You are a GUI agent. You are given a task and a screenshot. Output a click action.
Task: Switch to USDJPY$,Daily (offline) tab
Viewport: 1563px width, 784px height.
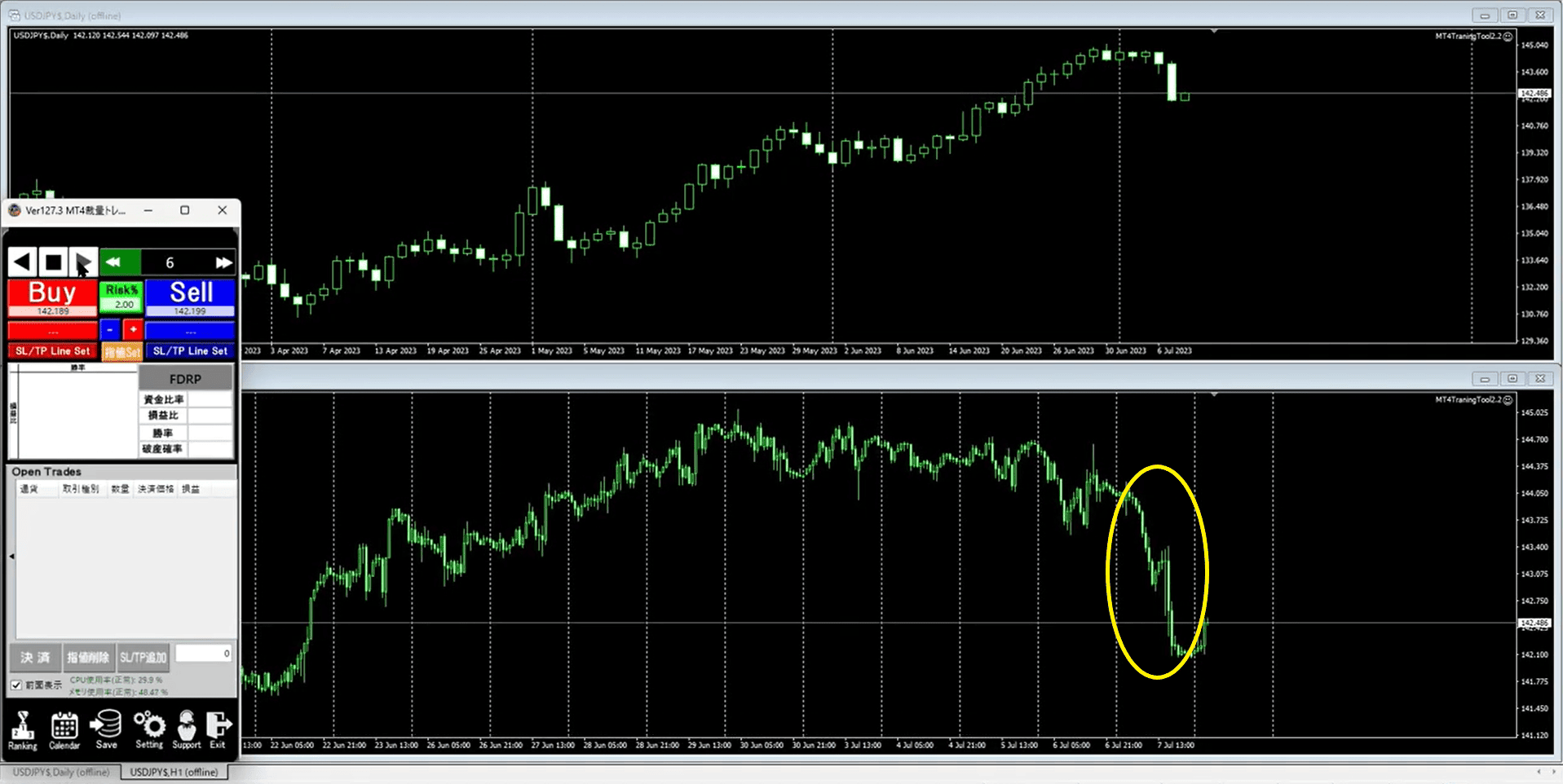61,772
